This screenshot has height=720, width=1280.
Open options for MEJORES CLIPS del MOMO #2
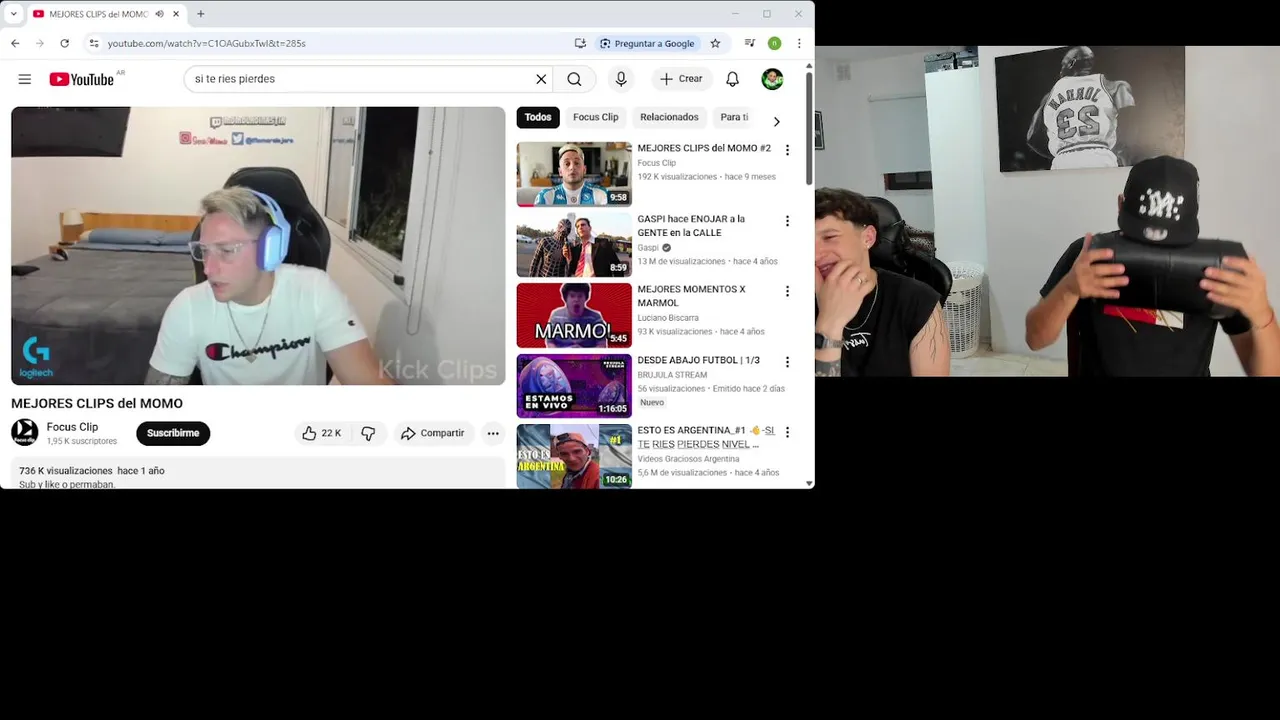(787, 150)
